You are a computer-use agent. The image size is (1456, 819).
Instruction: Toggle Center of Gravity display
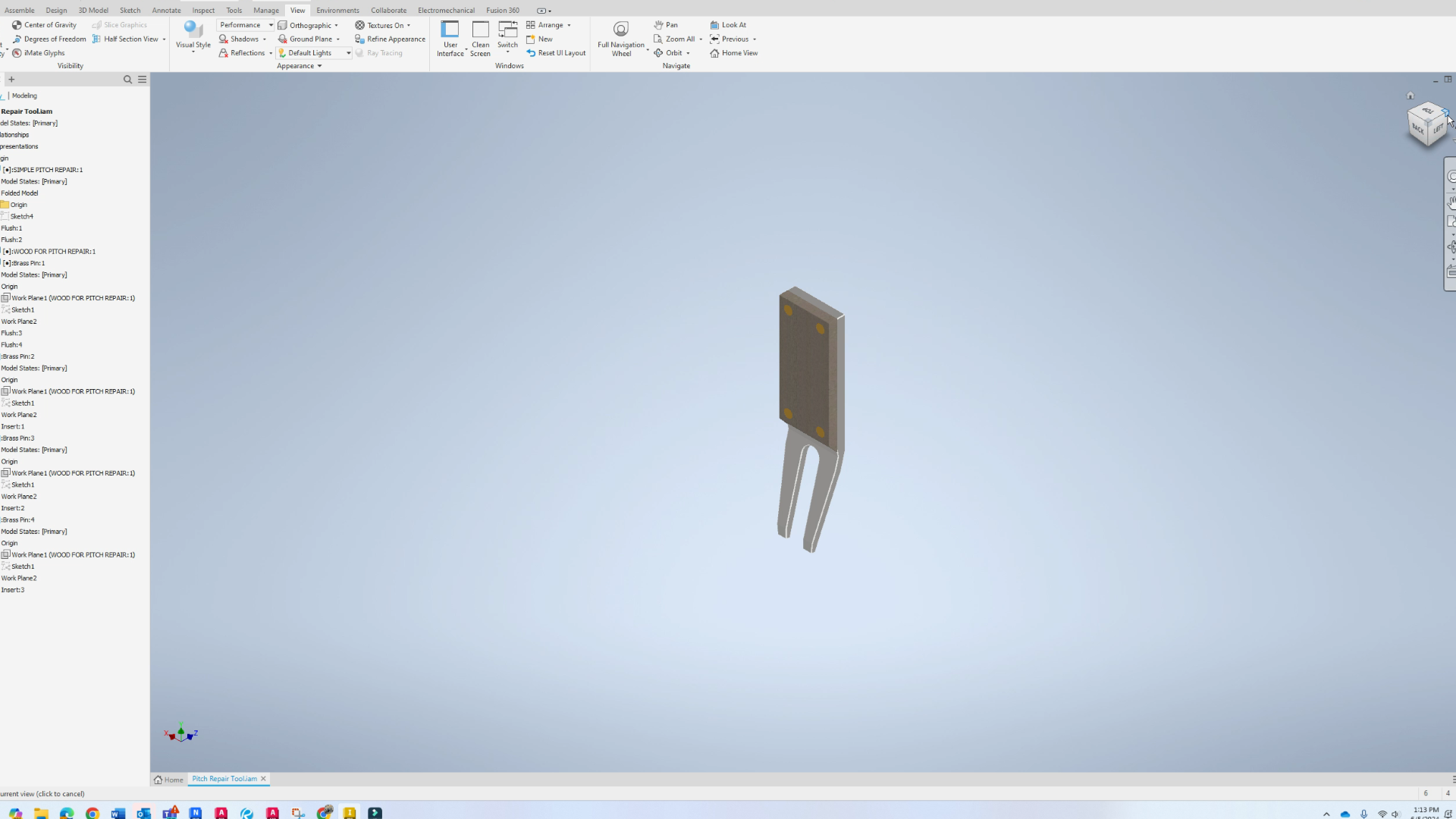pyautogui.click(x=44, y=25)
